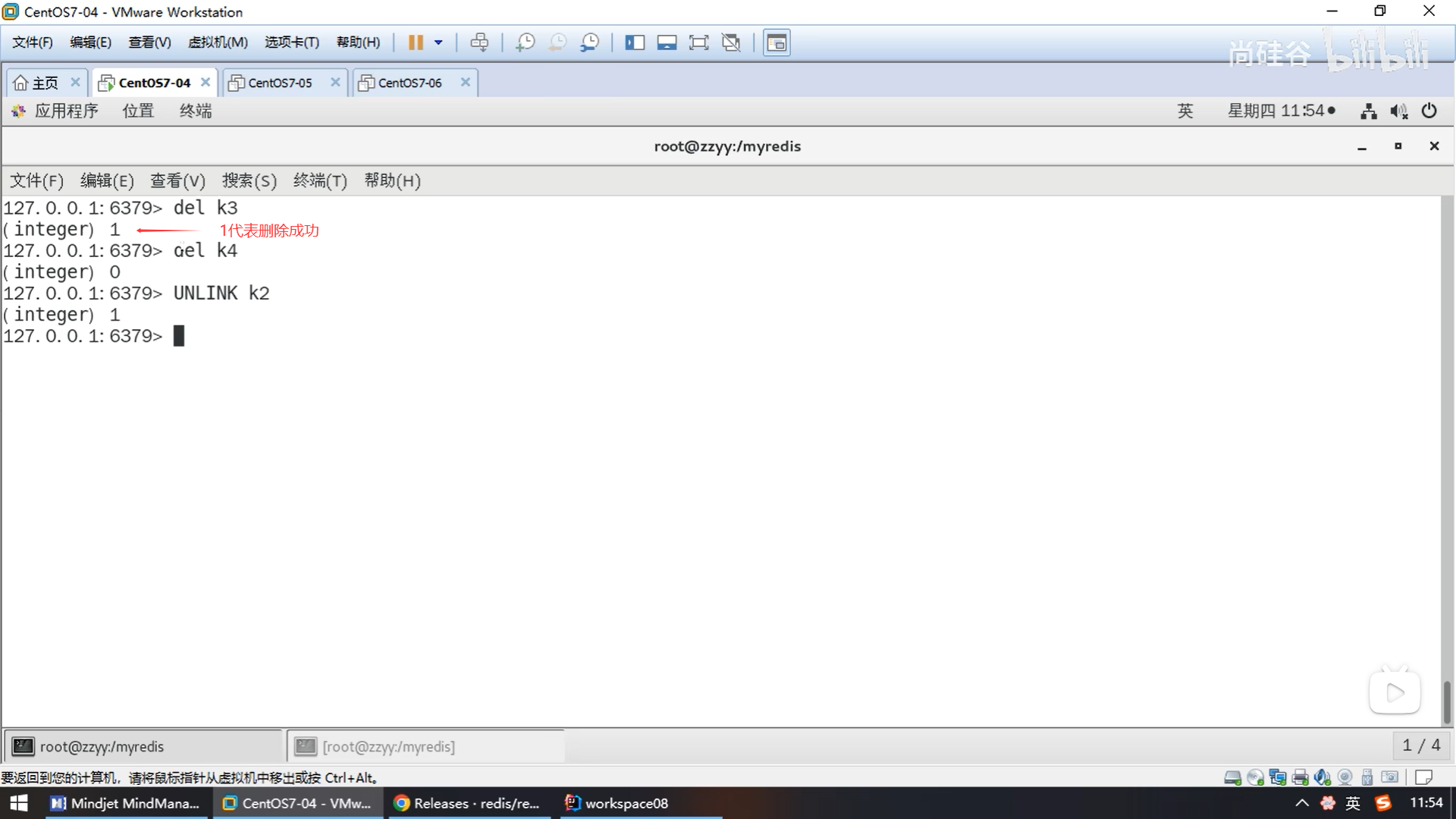Screen dimensions: 1456x819
Task: Open the 星期四 11:54 clock dropdown
Action: 1281,111
